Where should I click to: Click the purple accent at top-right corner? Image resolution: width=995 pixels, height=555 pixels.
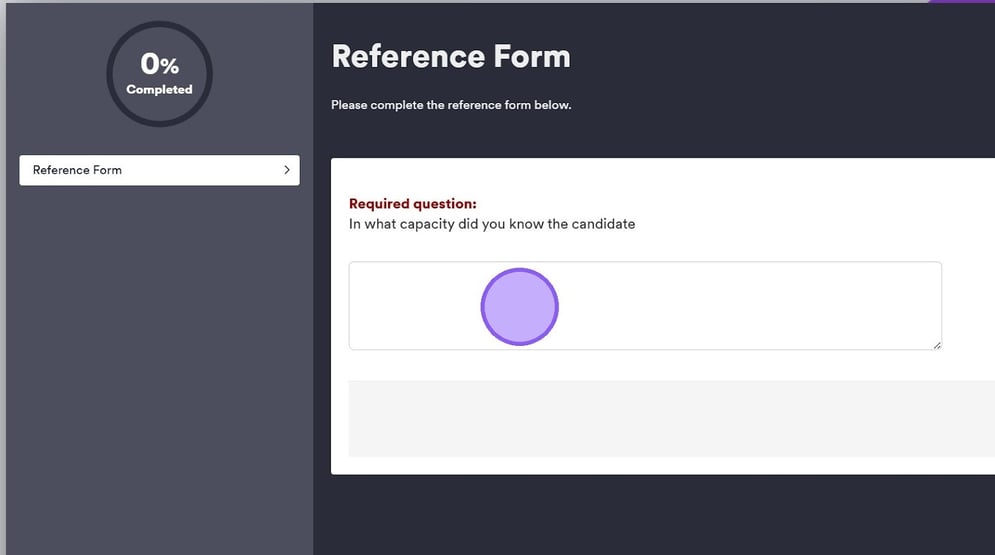pos(960,2)
